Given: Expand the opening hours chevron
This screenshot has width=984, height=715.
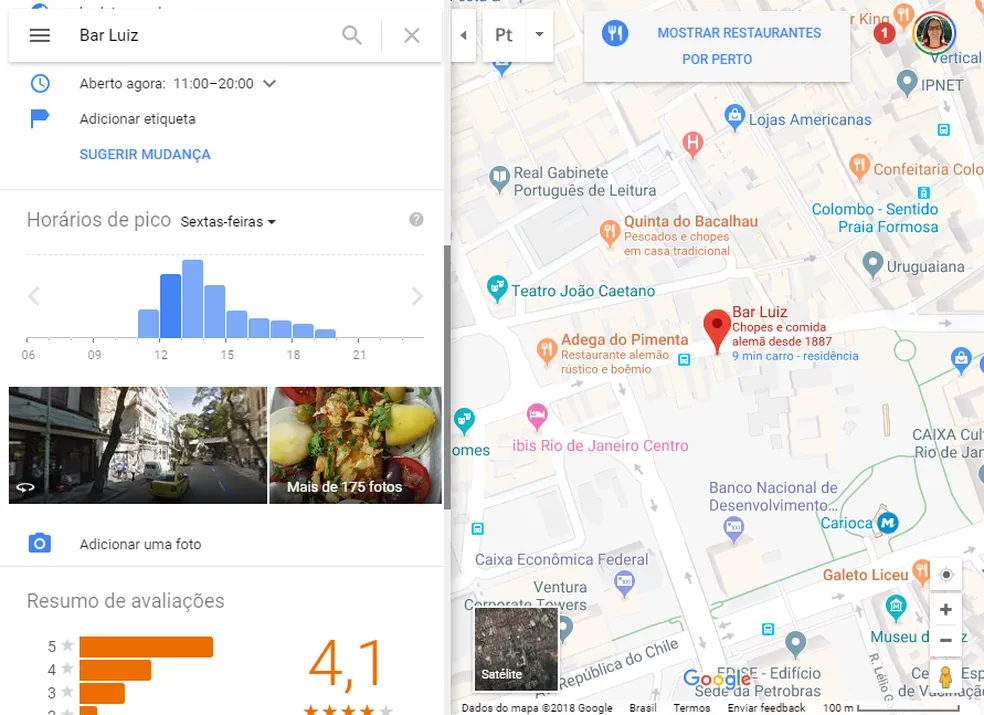Looking at the screenshot, I should 269,84.
